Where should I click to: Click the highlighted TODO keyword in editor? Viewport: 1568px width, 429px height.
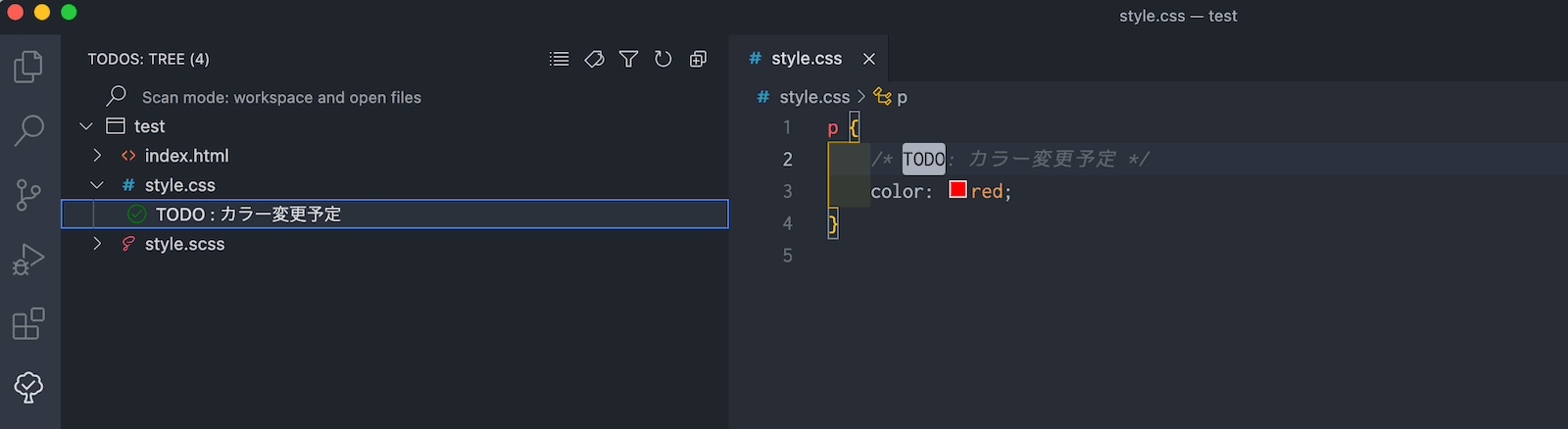[x=923, y=159]
